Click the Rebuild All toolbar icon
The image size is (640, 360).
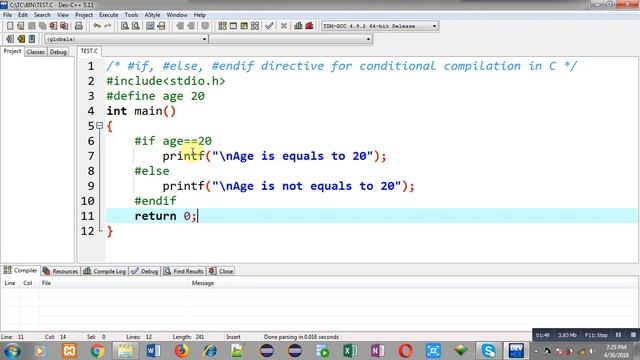(x=255, y=26)
